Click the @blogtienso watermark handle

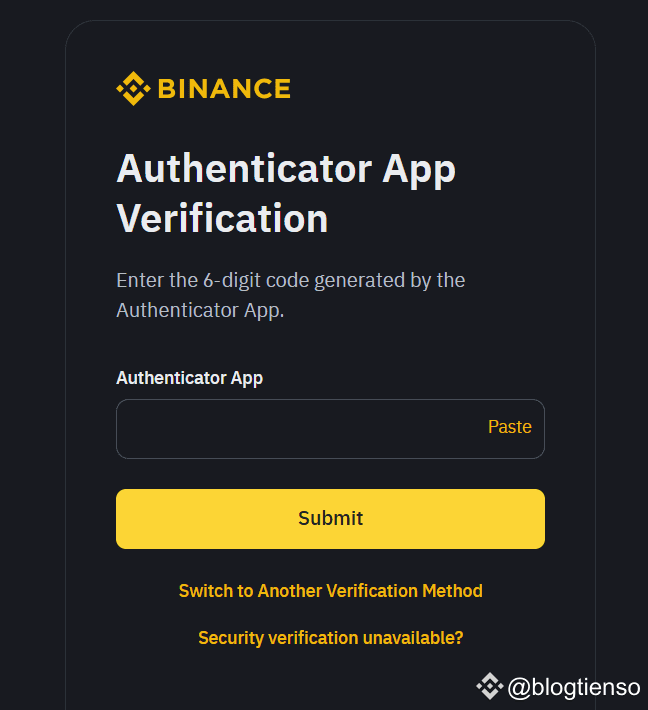tap(575, 687)
